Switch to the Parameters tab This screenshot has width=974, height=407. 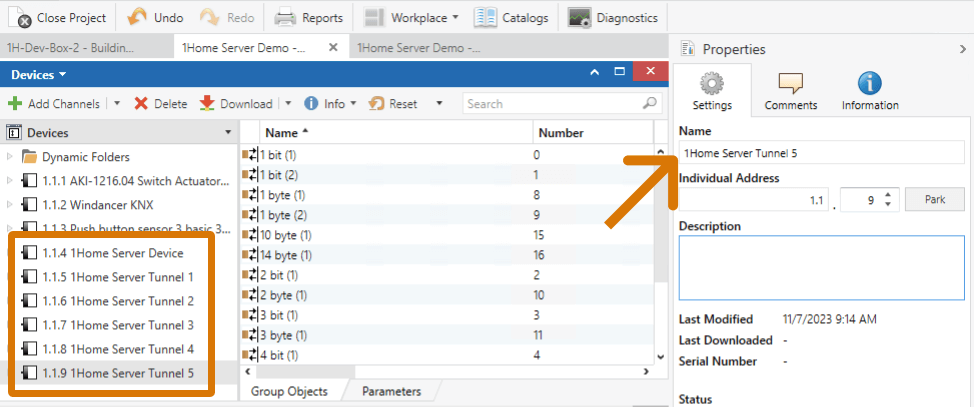391,391
